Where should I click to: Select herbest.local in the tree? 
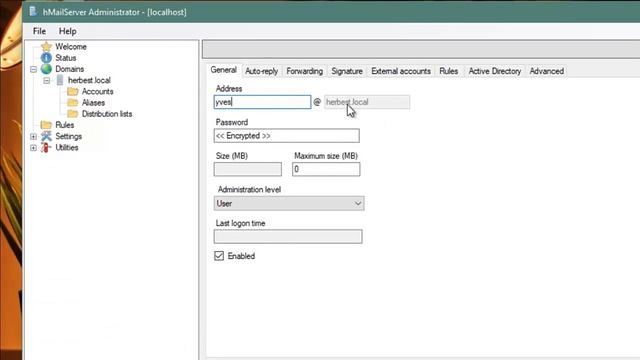click(89, 80)
